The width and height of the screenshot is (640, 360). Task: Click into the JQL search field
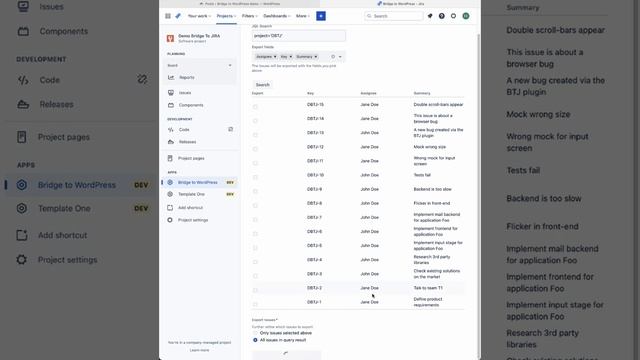coord(298,36)
